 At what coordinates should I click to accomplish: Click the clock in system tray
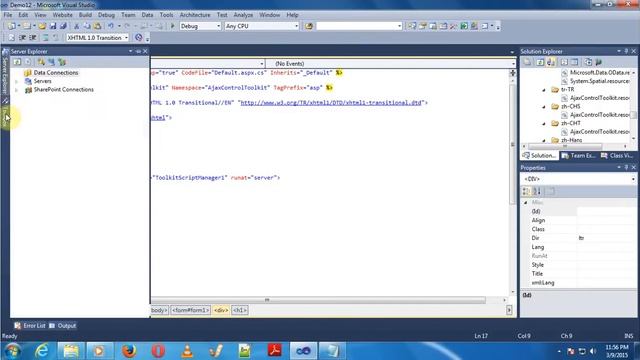click(617, 351)
